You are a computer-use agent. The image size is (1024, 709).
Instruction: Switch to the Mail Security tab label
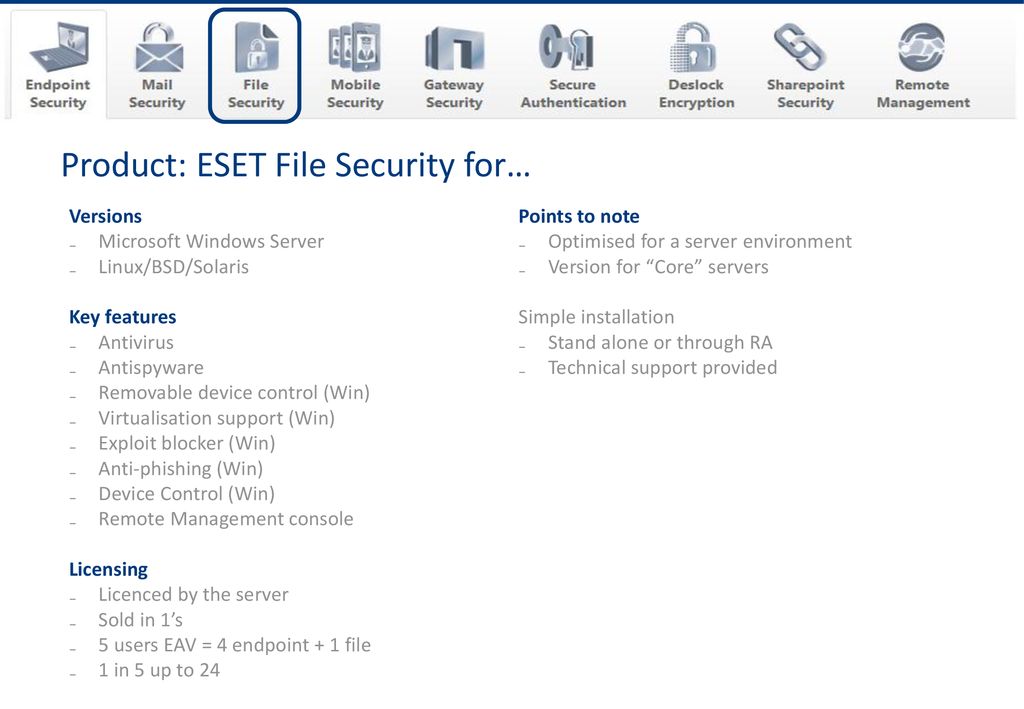[x=157, y=93]
